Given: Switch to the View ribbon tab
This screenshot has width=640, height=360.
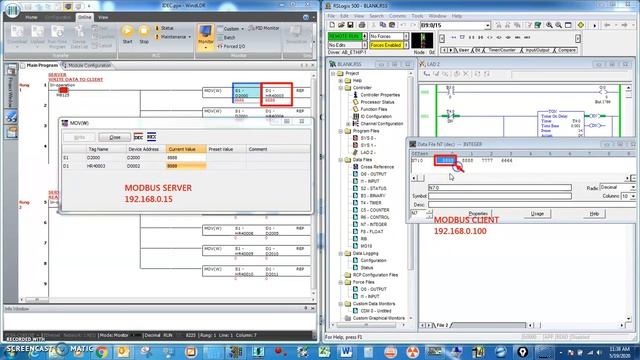Looking at the screenshot, I should (x=103, y=18).
